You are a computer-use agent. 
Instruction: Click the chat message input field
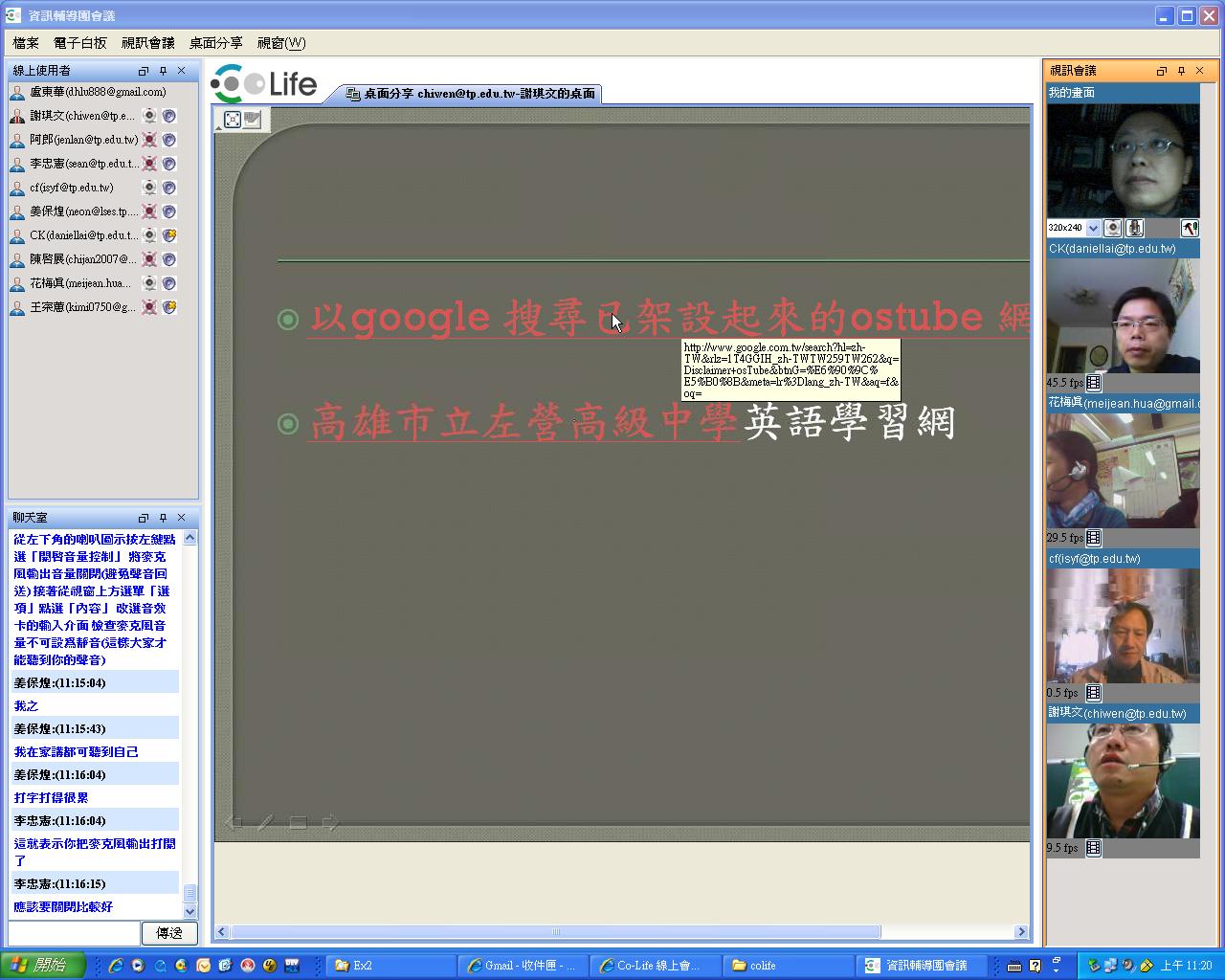point(74,932)
